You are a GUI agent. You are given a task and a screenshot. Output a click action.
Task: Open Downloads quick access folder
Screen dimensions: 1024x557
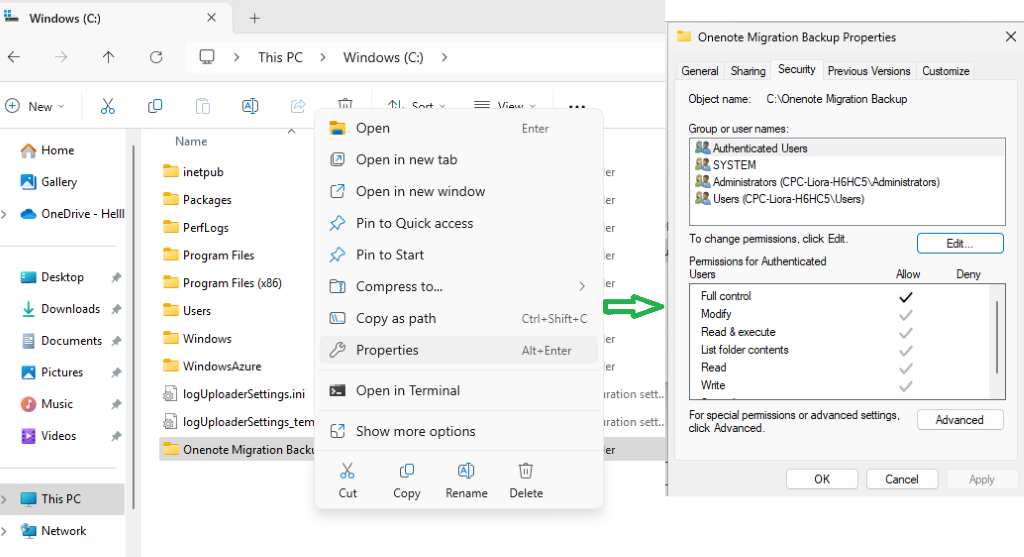coord(60,309)
